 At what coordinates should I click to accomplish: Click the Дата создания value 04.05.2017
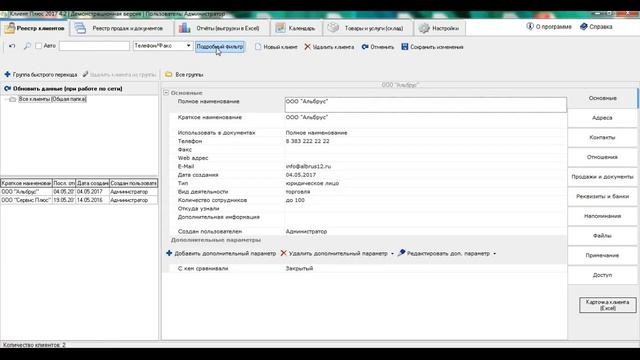click(x=300, y=175)
